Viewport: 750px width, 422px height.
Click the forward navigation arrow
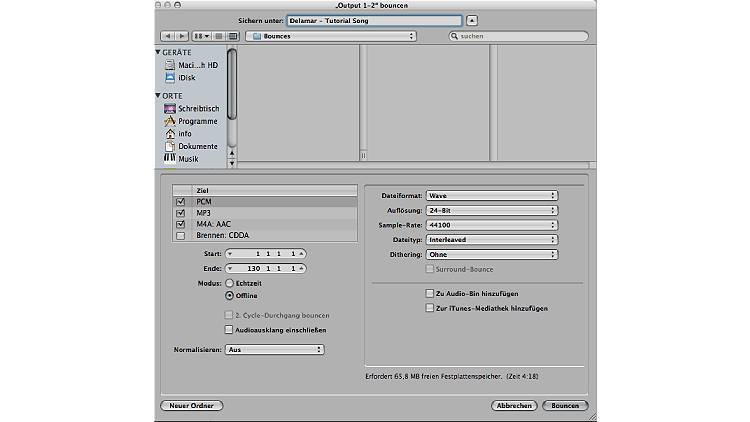pyautogui.click(x=182, y=36)
